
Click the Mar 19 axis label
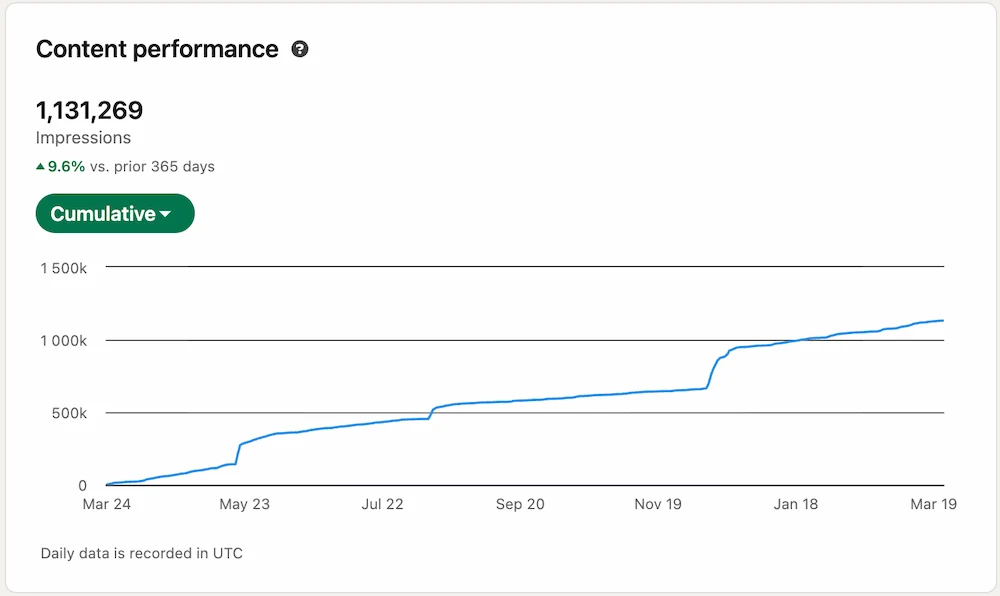(x=932, y=504)
